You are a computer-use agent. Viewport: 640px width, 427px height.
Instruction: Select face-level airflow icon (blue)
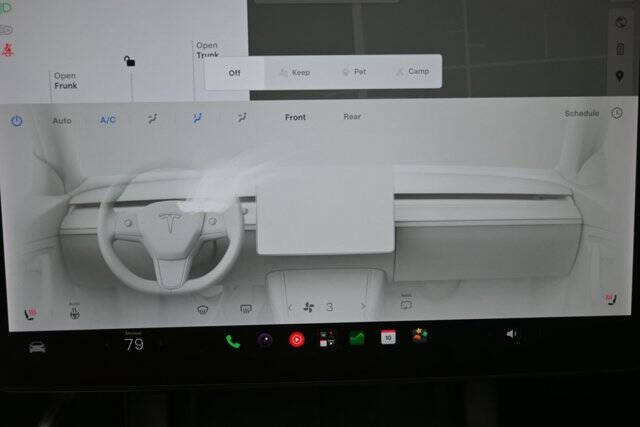pyautogui.click(x=197, y=118)
